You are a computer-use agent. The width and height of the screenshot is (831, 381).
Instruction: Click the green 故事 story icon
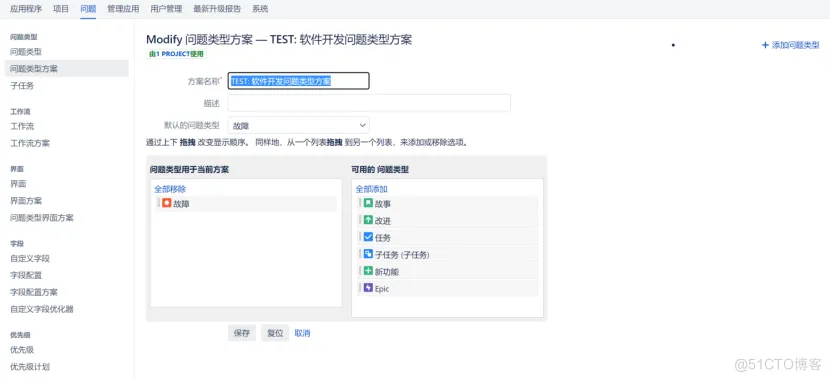pos(368,203)
